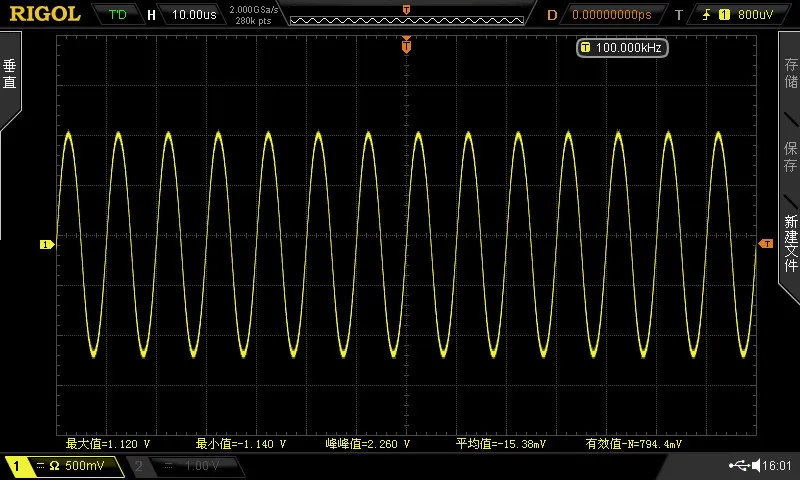Click the RIGOL logo
The width and height of the screenshot is (800, 480).
[45, 14]
